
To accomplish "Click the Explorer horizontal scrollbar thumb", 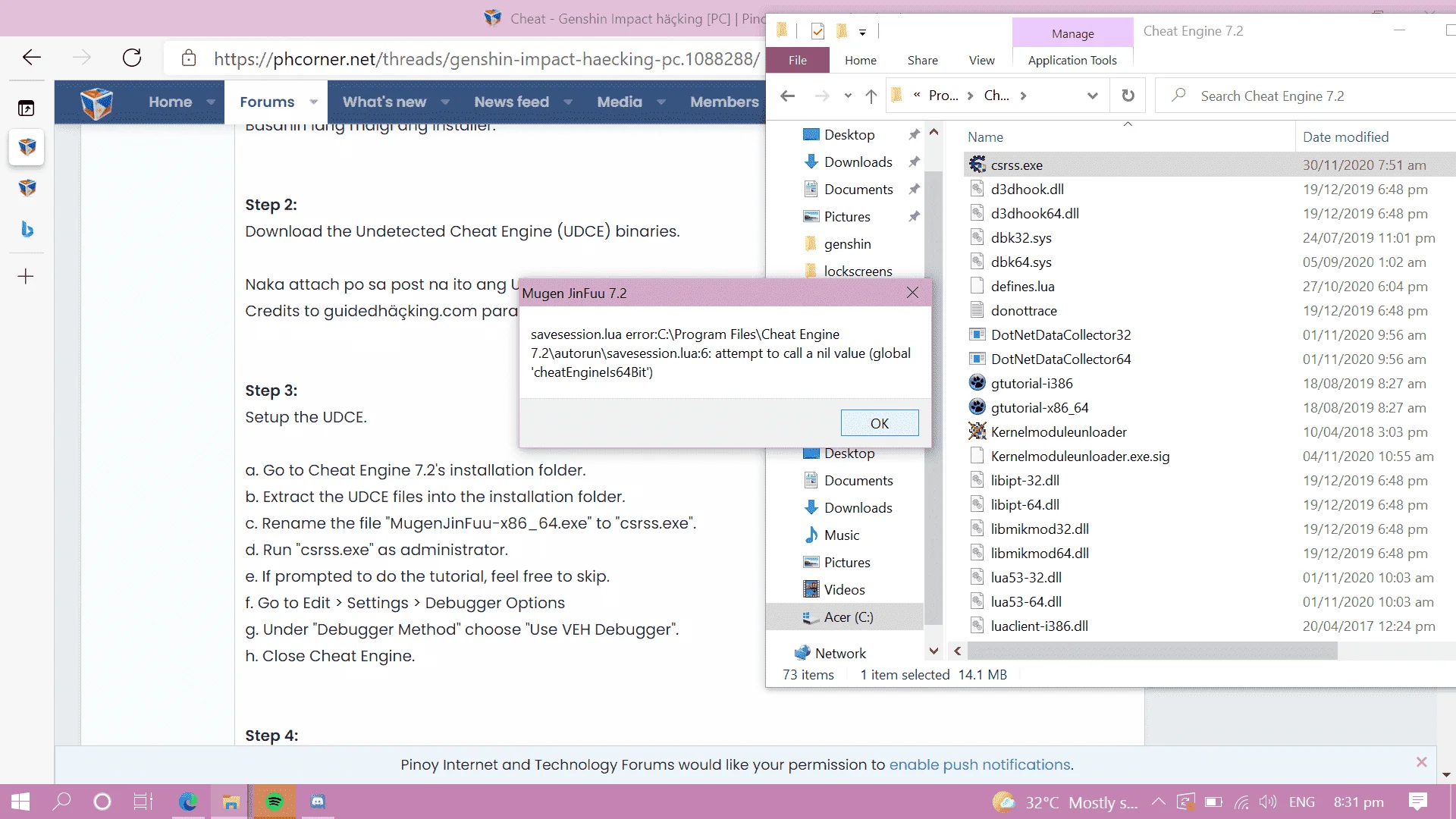I will (1153, 651).
